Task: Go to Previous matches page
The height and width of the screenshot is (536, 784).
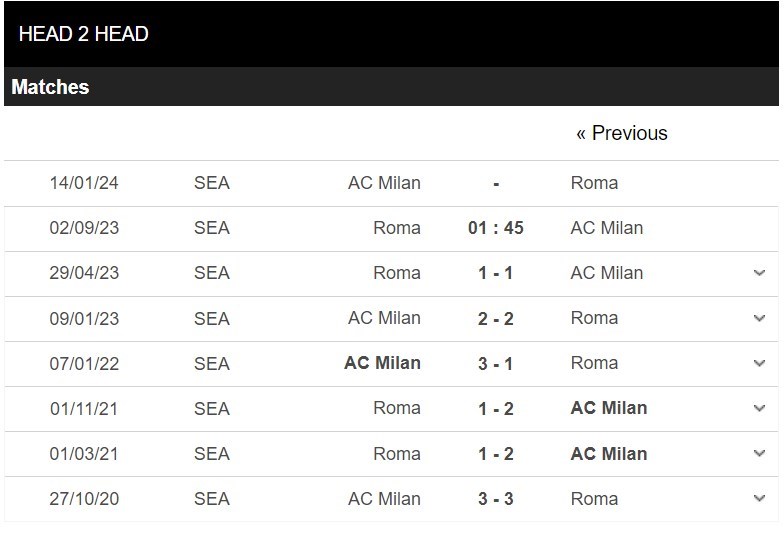Action: pyautogui.click(x=622, y=133)
